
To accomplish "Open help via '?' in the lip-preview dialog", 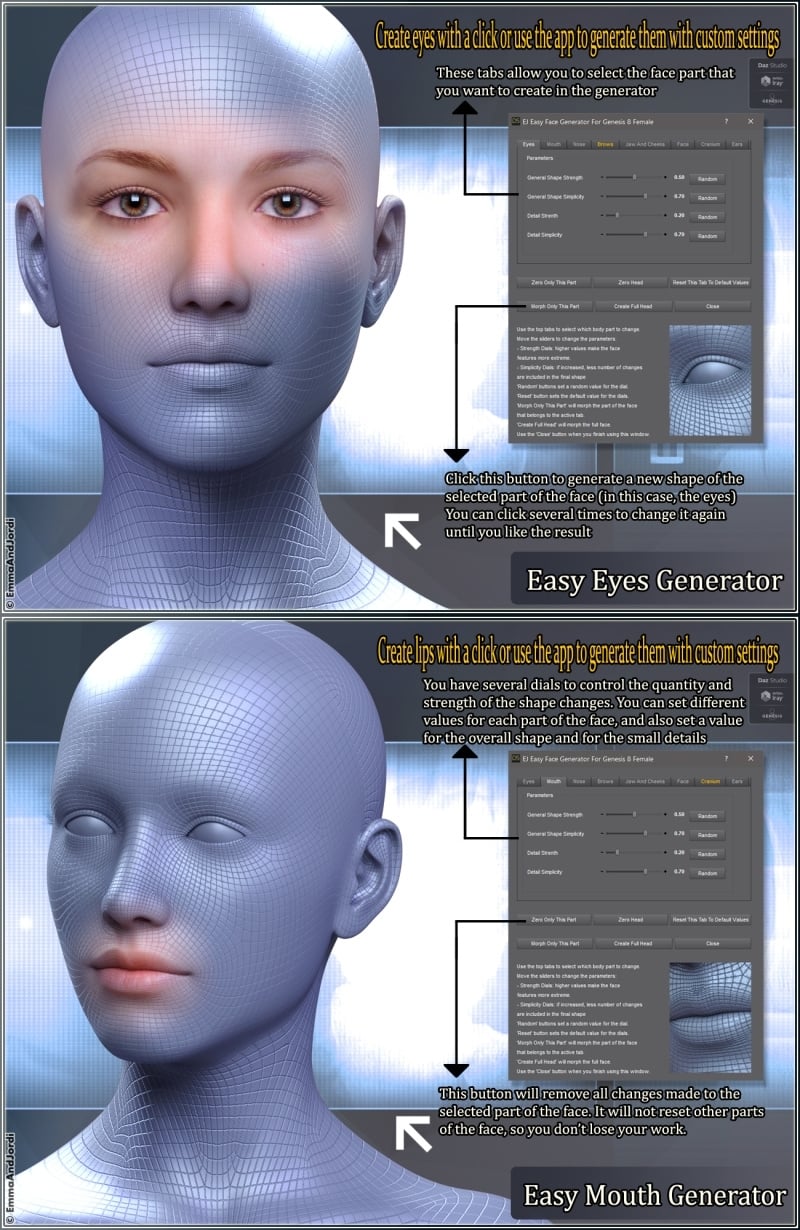I will 726,757.
